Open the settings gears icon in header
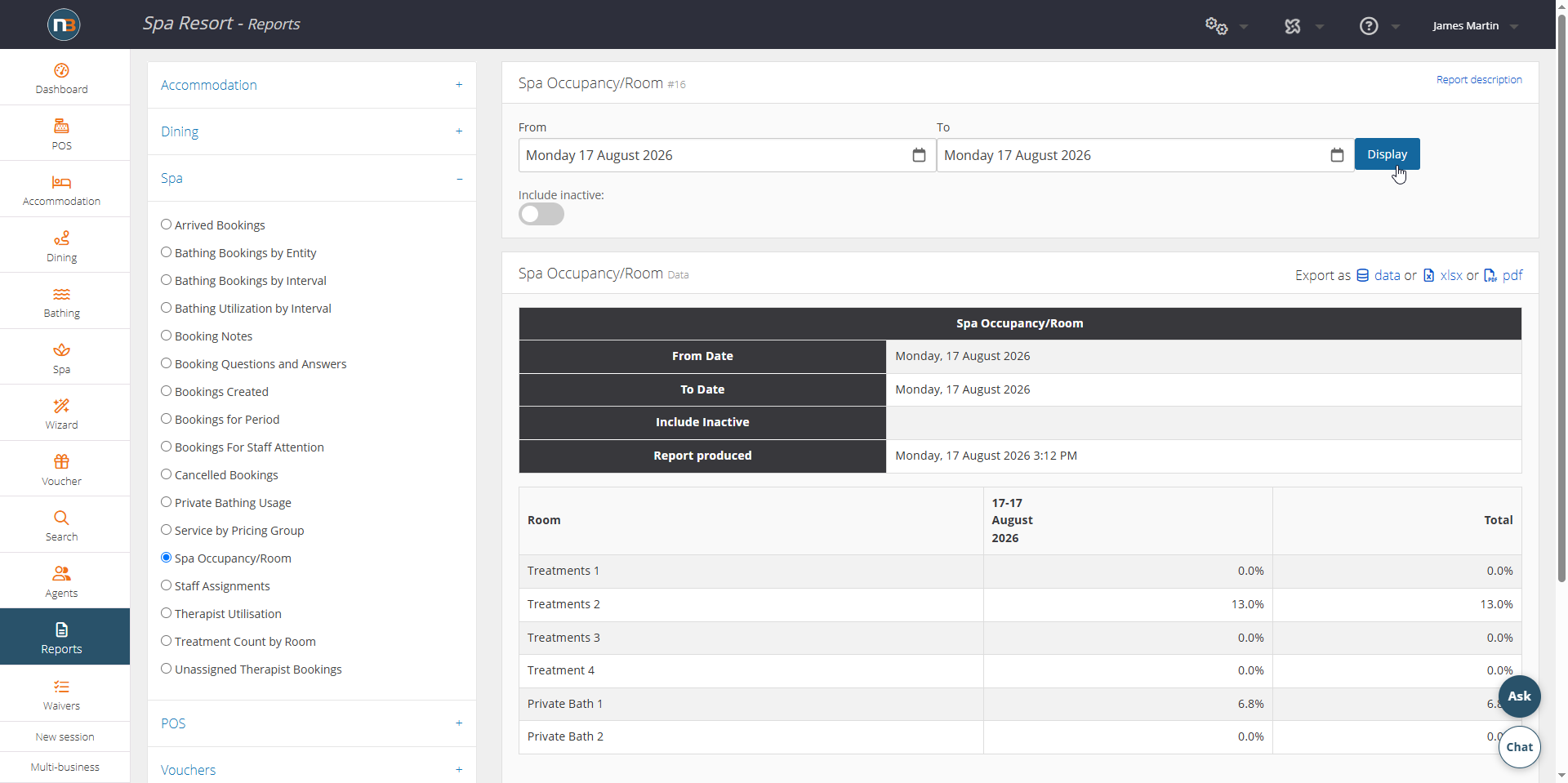The image size is (1568, 783). [1216, 26]
